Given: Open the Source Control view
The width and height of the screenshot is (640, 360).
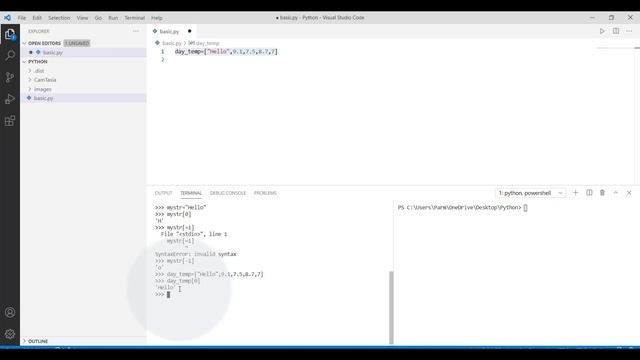Looking at the screenshot, I should tap(10, 78).
